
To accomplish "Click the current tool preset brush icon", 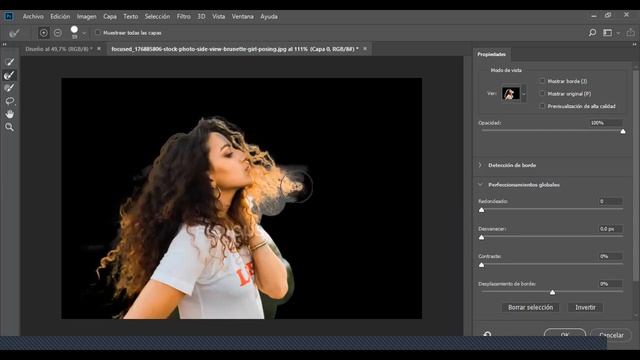I will (x=15, y=33).
